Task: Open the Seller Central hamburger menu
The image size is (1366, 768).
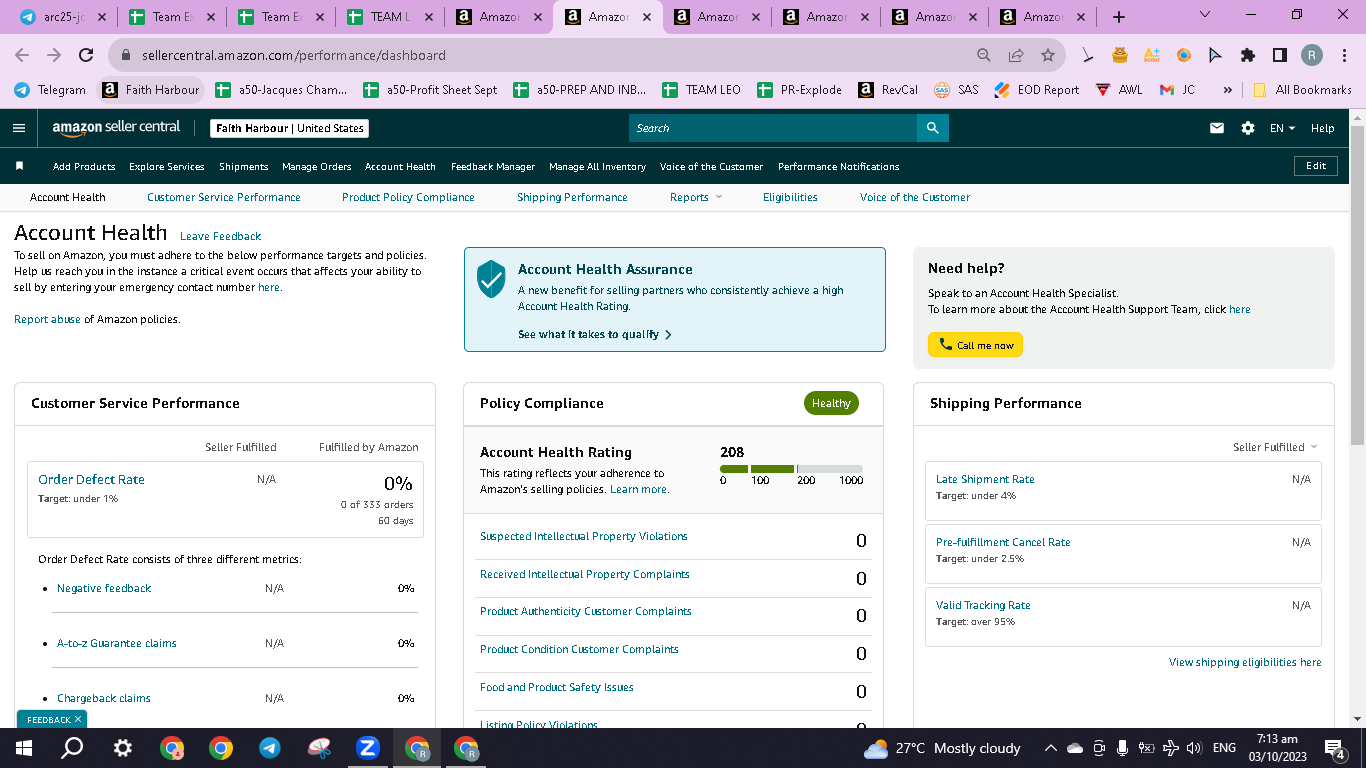Action: click(19, 128)
